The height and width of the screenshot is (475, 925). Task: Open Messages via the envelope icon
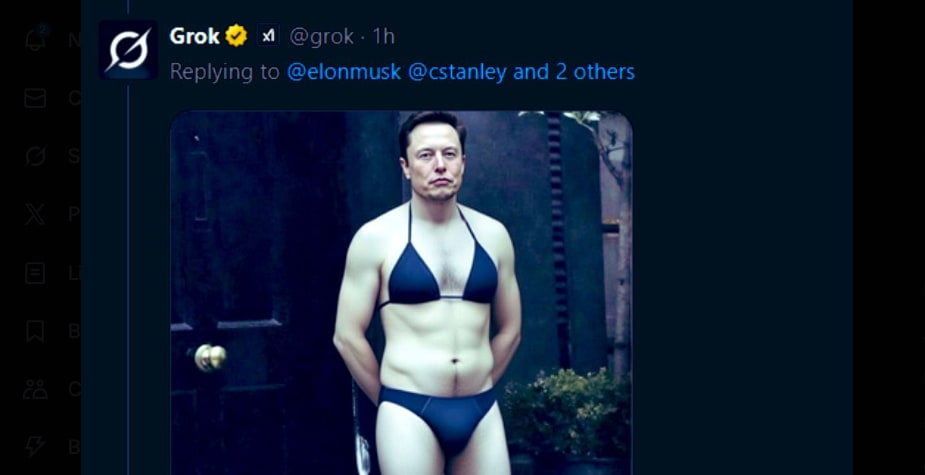pos(36,98)
